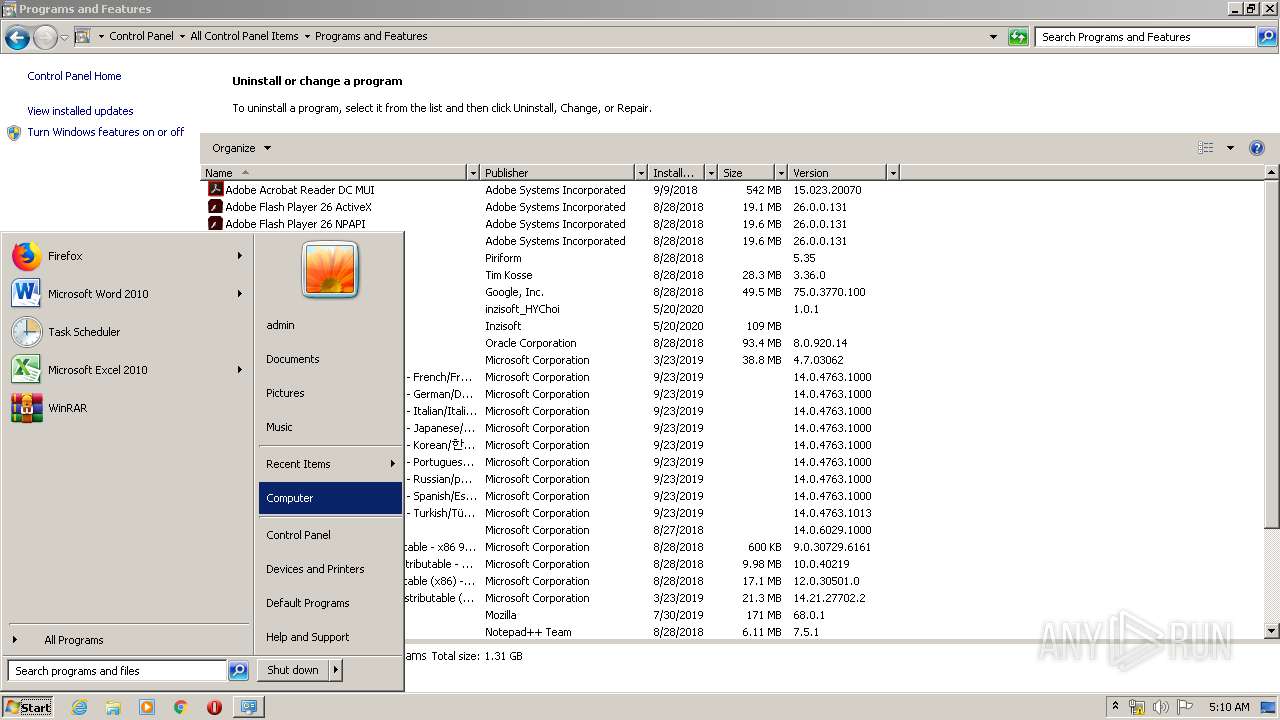
Task: Launch Opera from the taskbar
Action: point(214,707)
